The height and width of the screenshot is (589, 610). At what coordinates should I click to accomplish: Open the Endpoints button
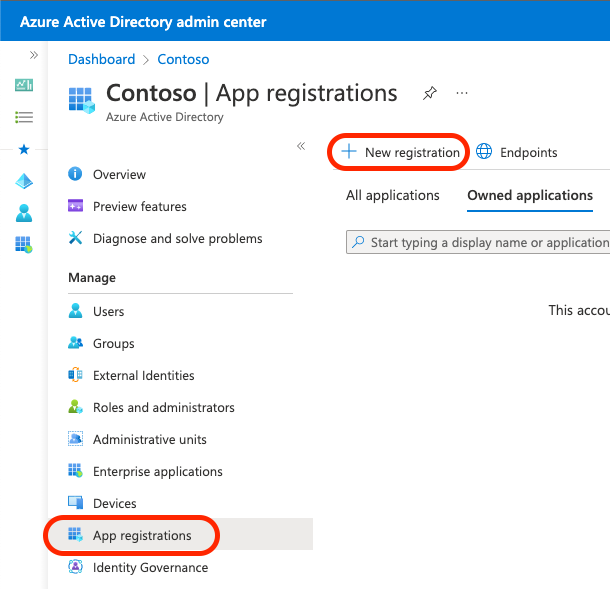(x=517, y=152)
